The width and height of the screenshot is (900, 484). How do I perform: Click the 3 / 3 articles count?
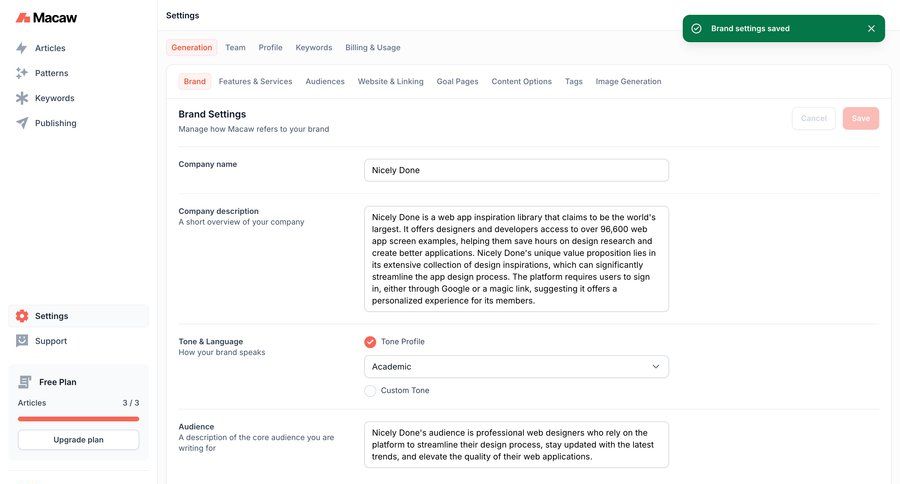(131, 403)
